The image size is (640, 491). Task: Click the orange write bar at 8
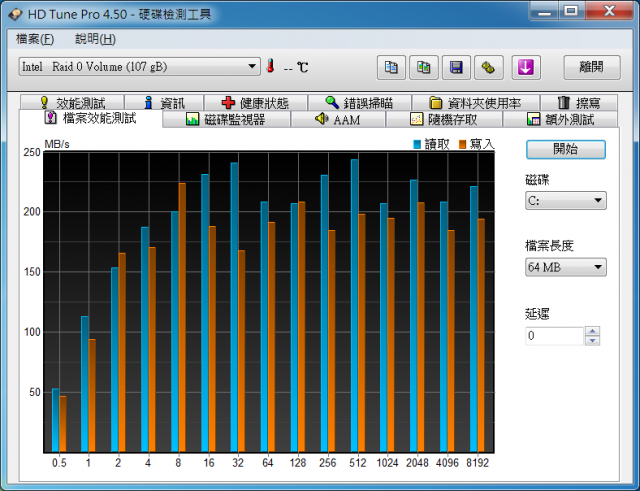coord(182,317)
